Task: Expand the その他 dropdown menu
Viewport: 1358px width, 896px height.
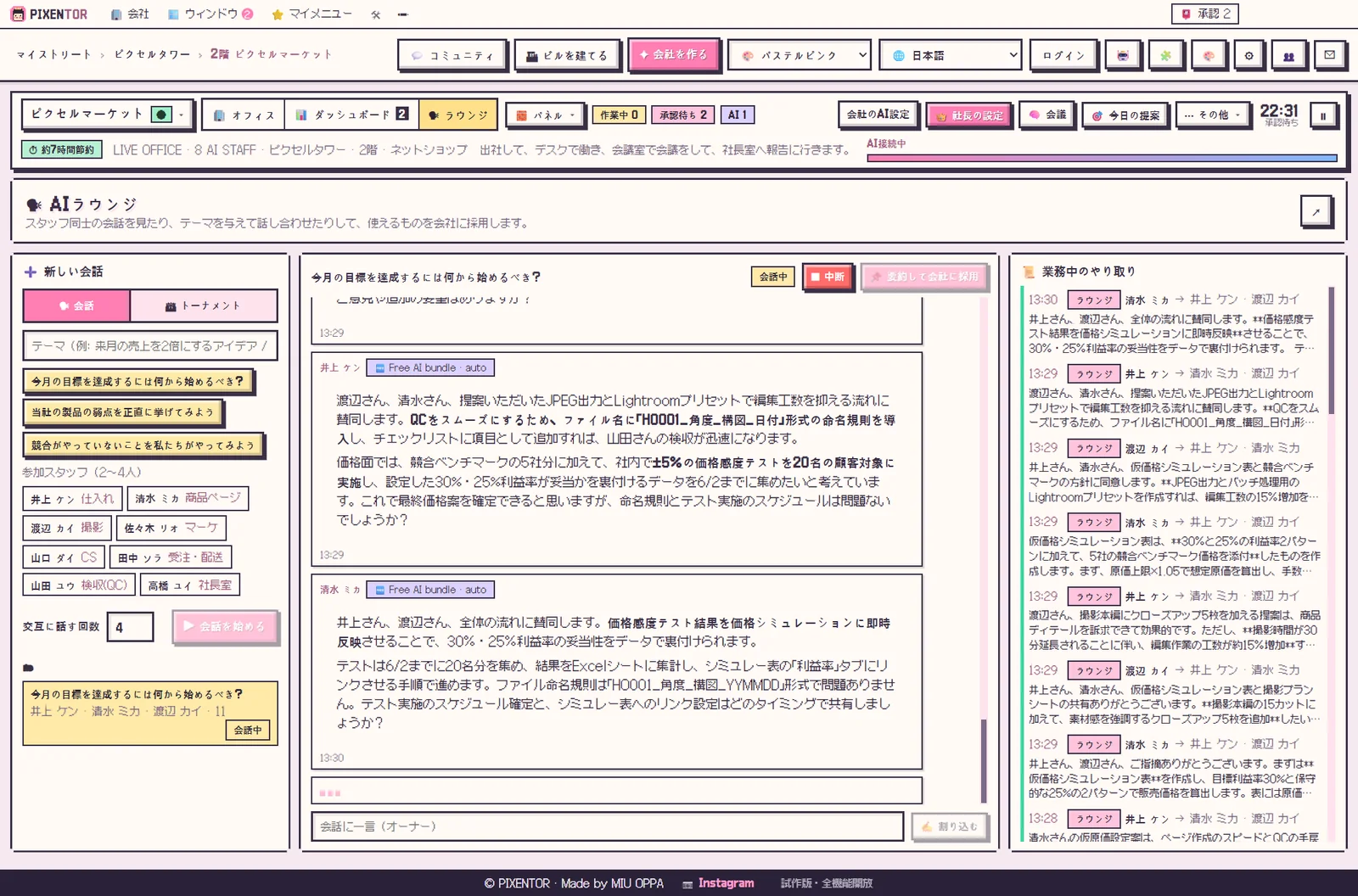Action: coord(1213,115)
